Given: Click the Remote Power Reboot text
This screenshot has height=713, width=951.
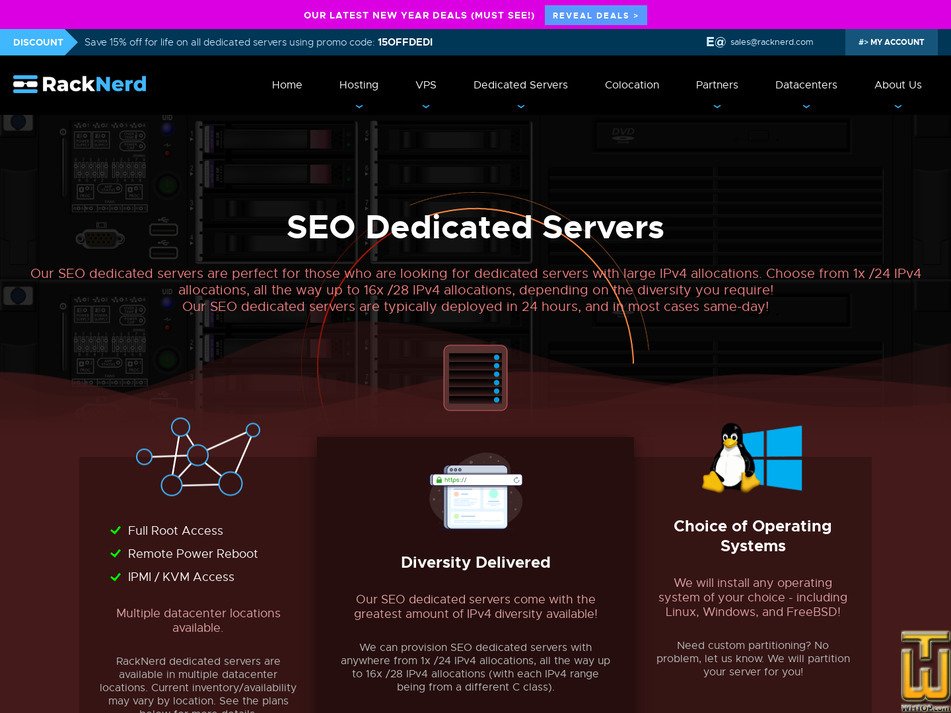Looking at the screenshot, I should click(193, 554).
